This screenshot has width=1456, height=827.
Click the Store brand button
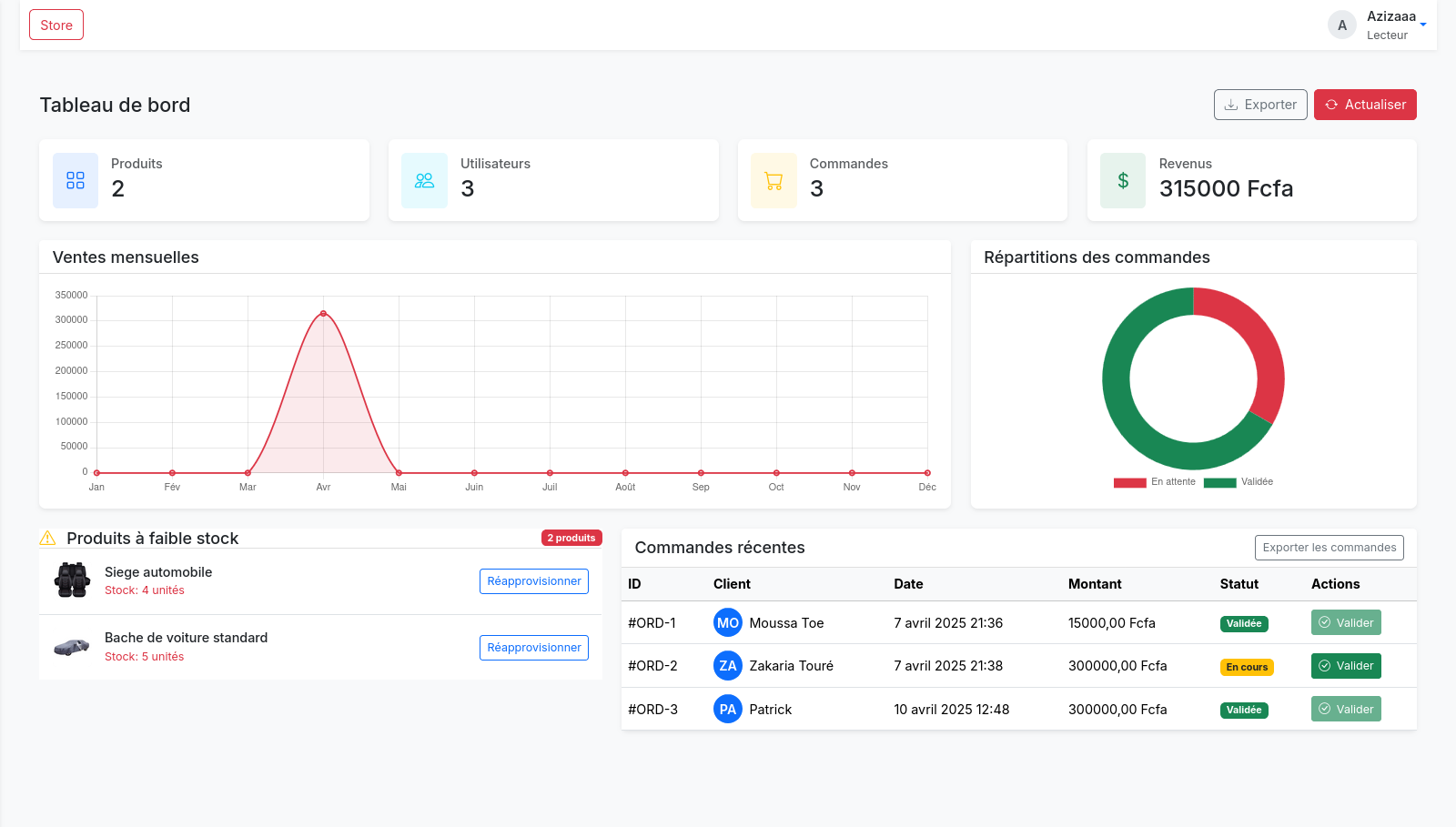pyautogui.click(x=56, y=25)
